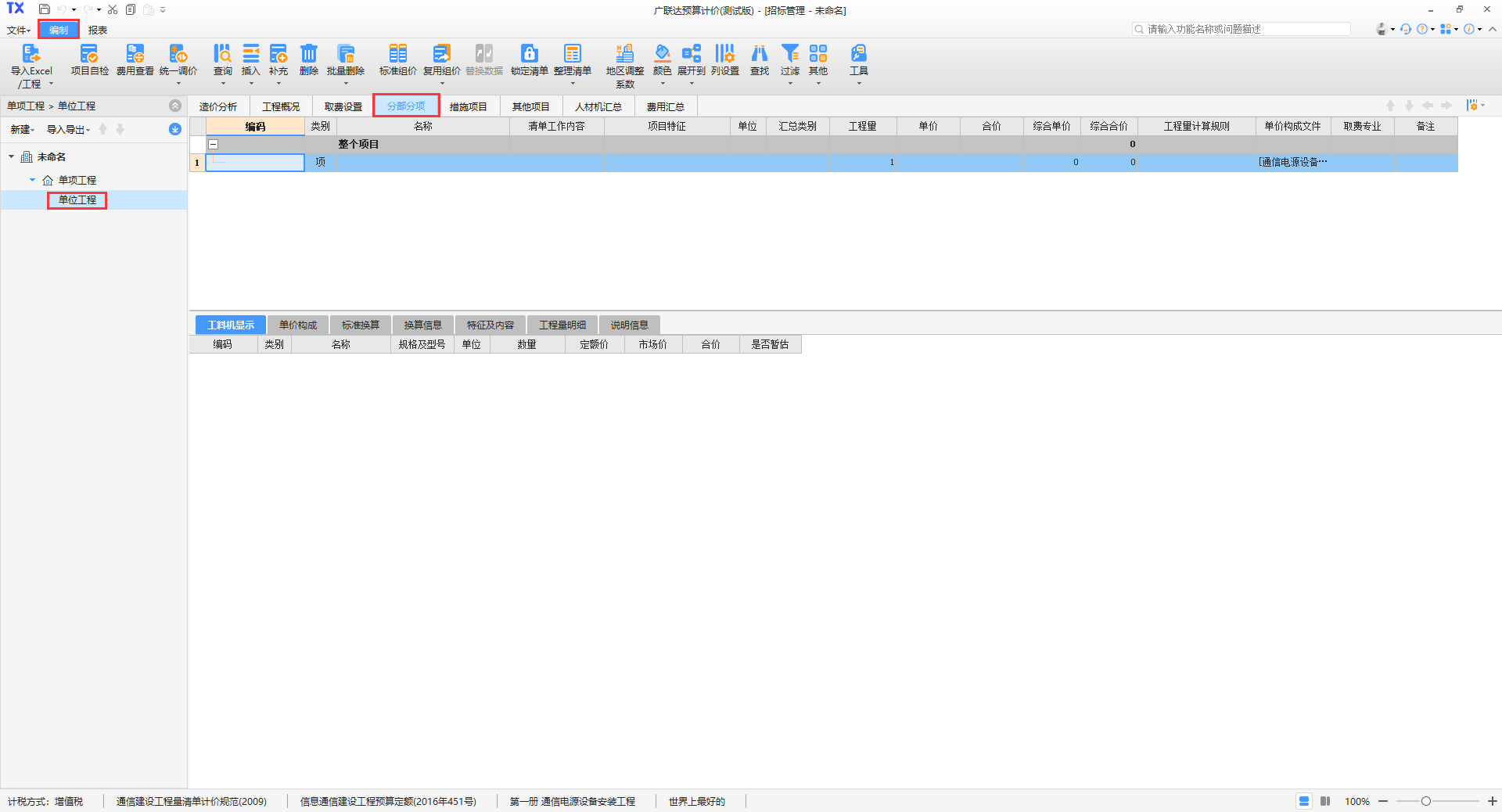Expand the 导入导出 dropdown menu
Image resolution: width=1502 pixels, height=812 pixels.
point(68,130)
